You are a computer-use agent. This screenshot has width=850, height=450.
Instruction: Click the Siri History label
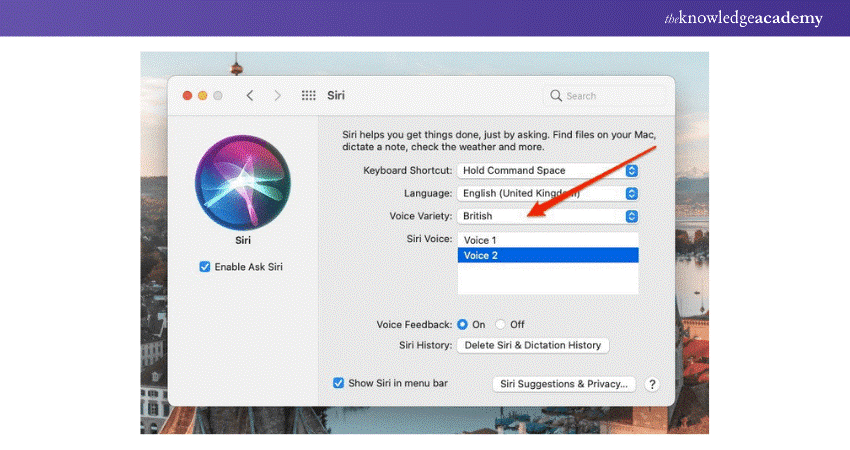(x=426, y=345)
